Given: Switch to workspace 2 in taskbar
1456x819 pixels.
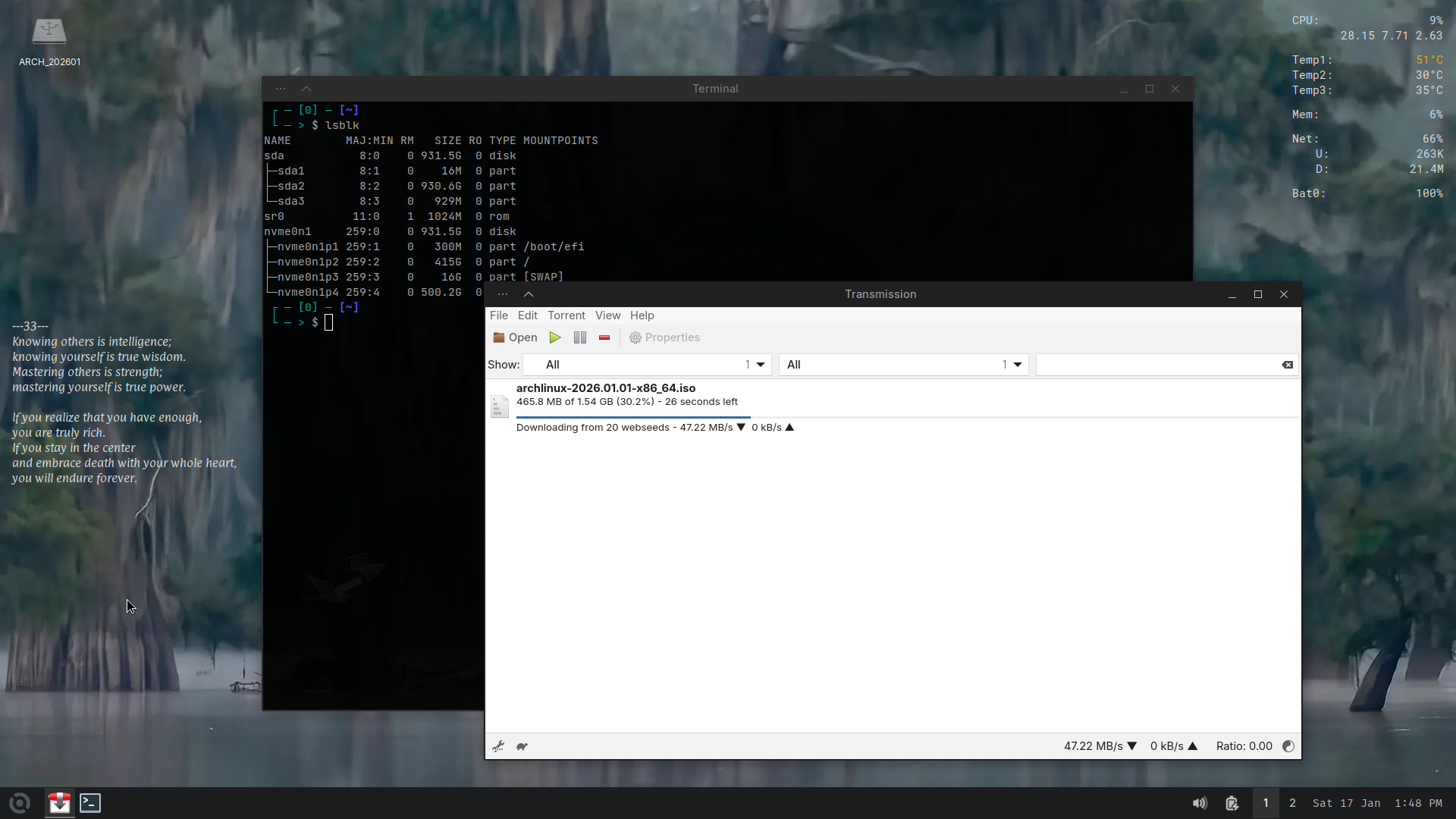Looking at the screenshot, I should [1292, 803].
